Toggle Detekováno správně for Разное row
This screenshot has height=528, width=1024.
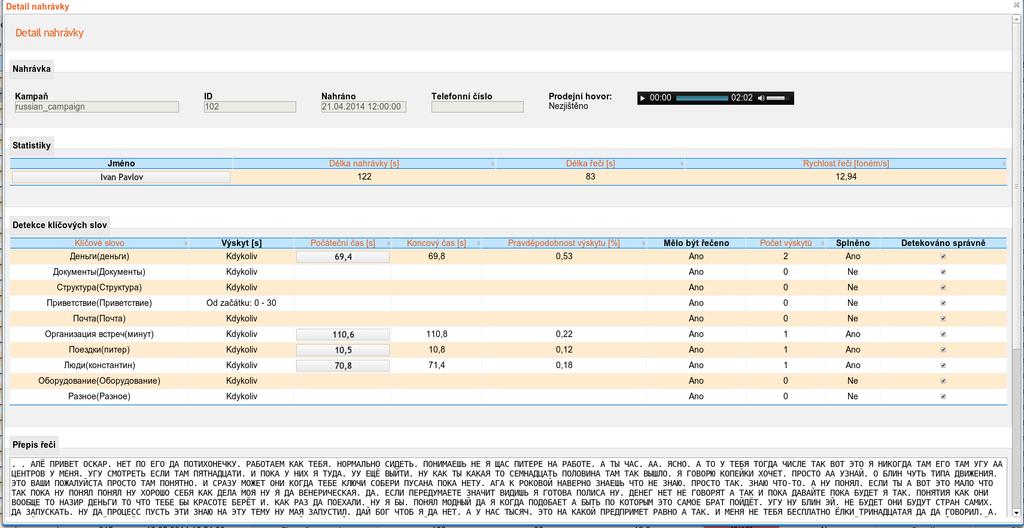point(943,397)
